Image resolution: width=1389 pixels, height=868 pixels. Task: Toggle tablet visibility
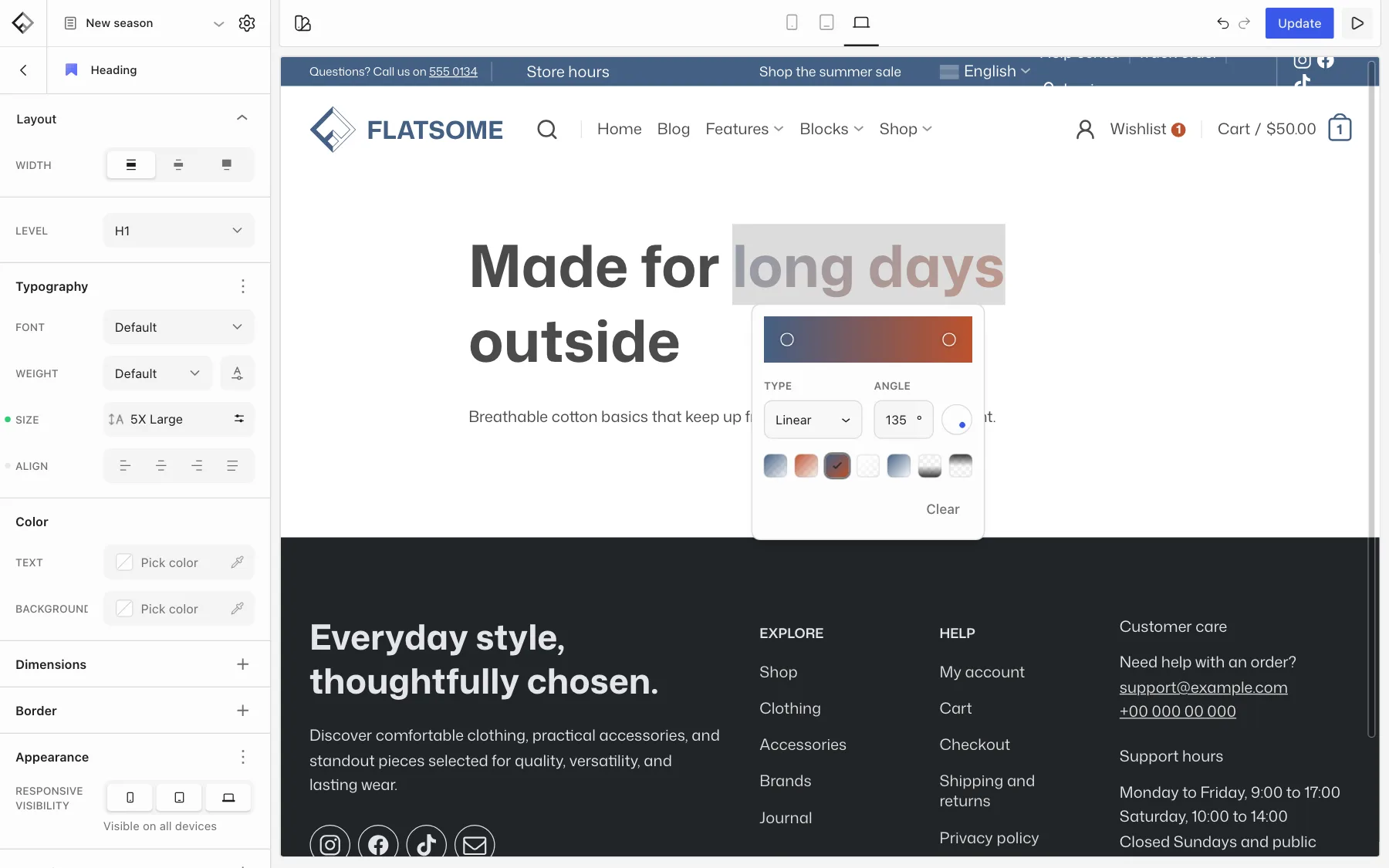click(x=179, y=797)
